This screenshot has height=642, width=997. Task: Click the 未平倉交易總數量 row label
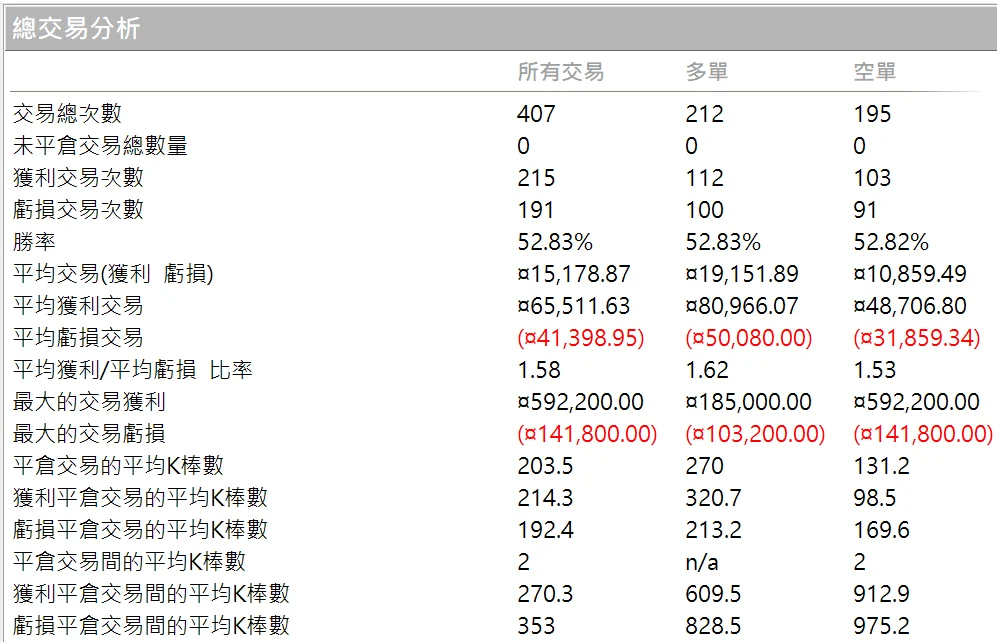(100, 146)
